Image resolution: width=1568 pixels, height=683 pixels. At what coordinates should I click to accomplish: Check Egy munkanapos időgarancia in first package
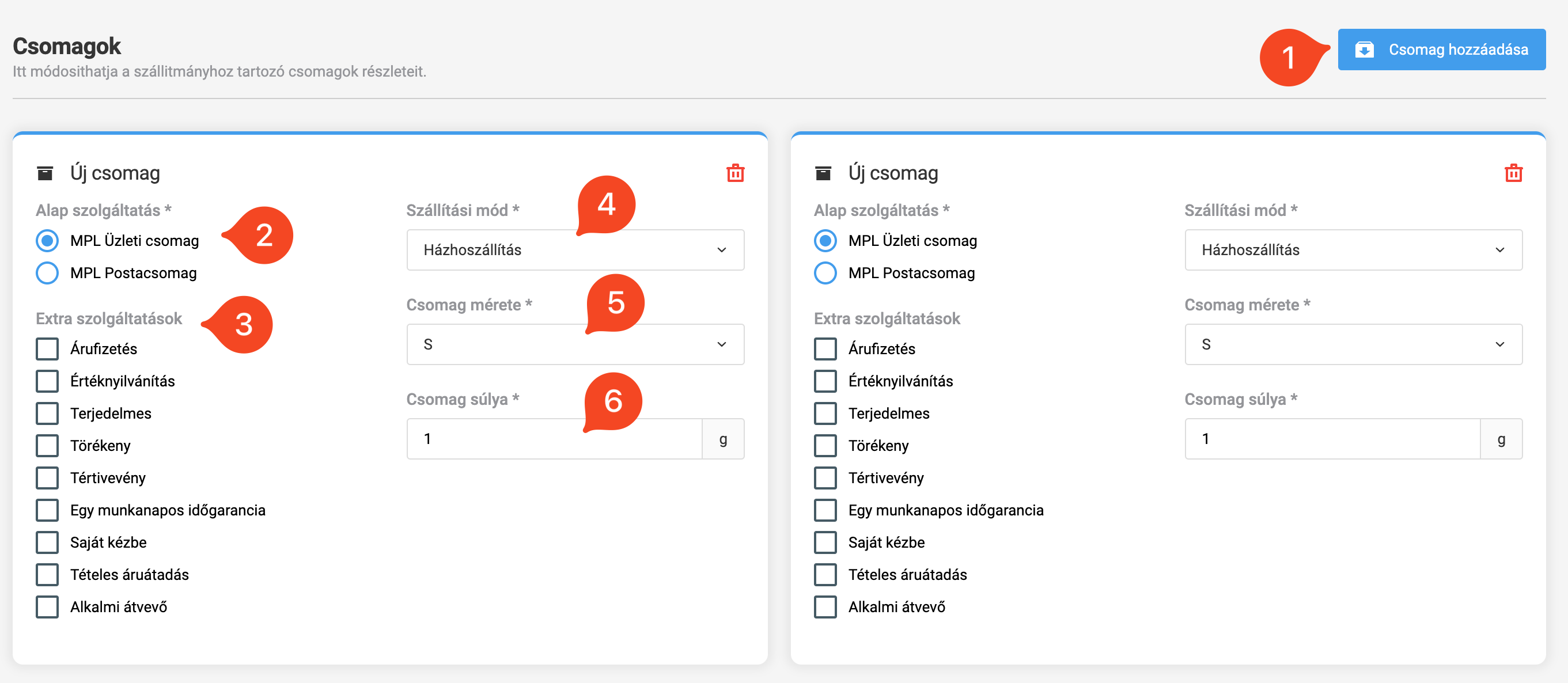tap(47, 510)
